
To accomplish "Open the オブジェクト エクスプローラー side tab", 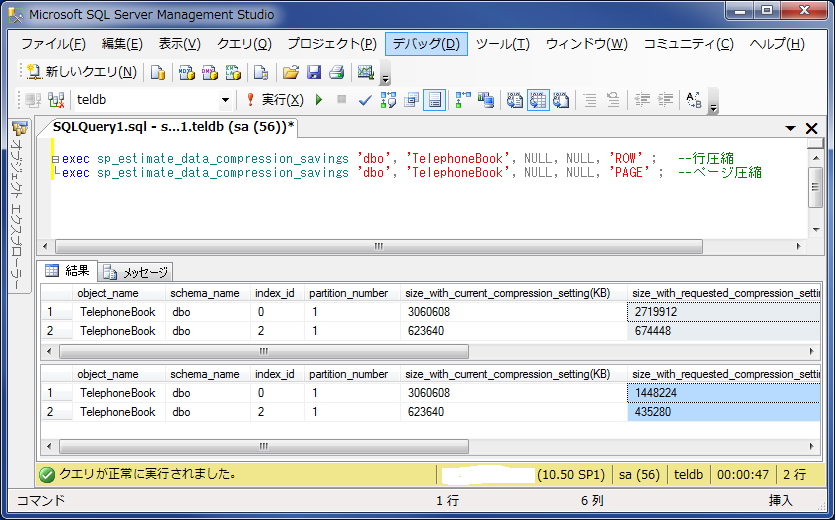I will click(20, 206).
